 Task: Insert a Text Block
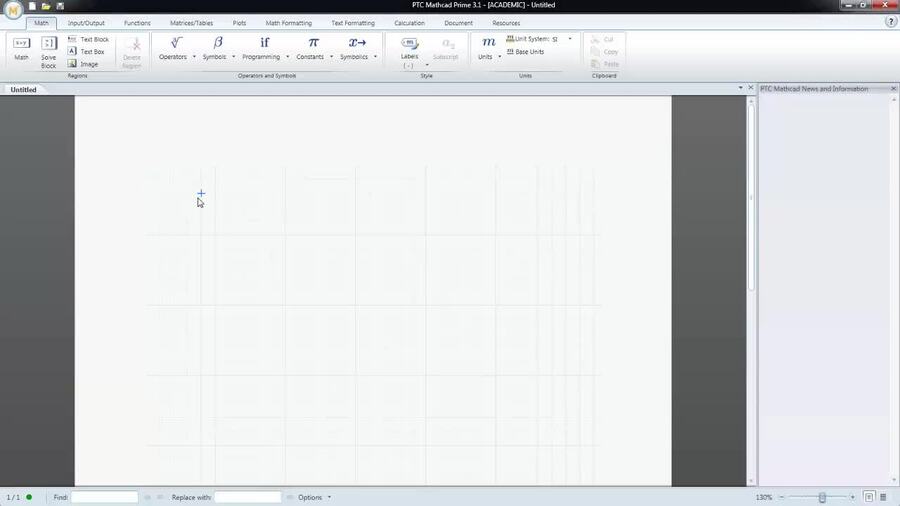(x=88, y=39)
